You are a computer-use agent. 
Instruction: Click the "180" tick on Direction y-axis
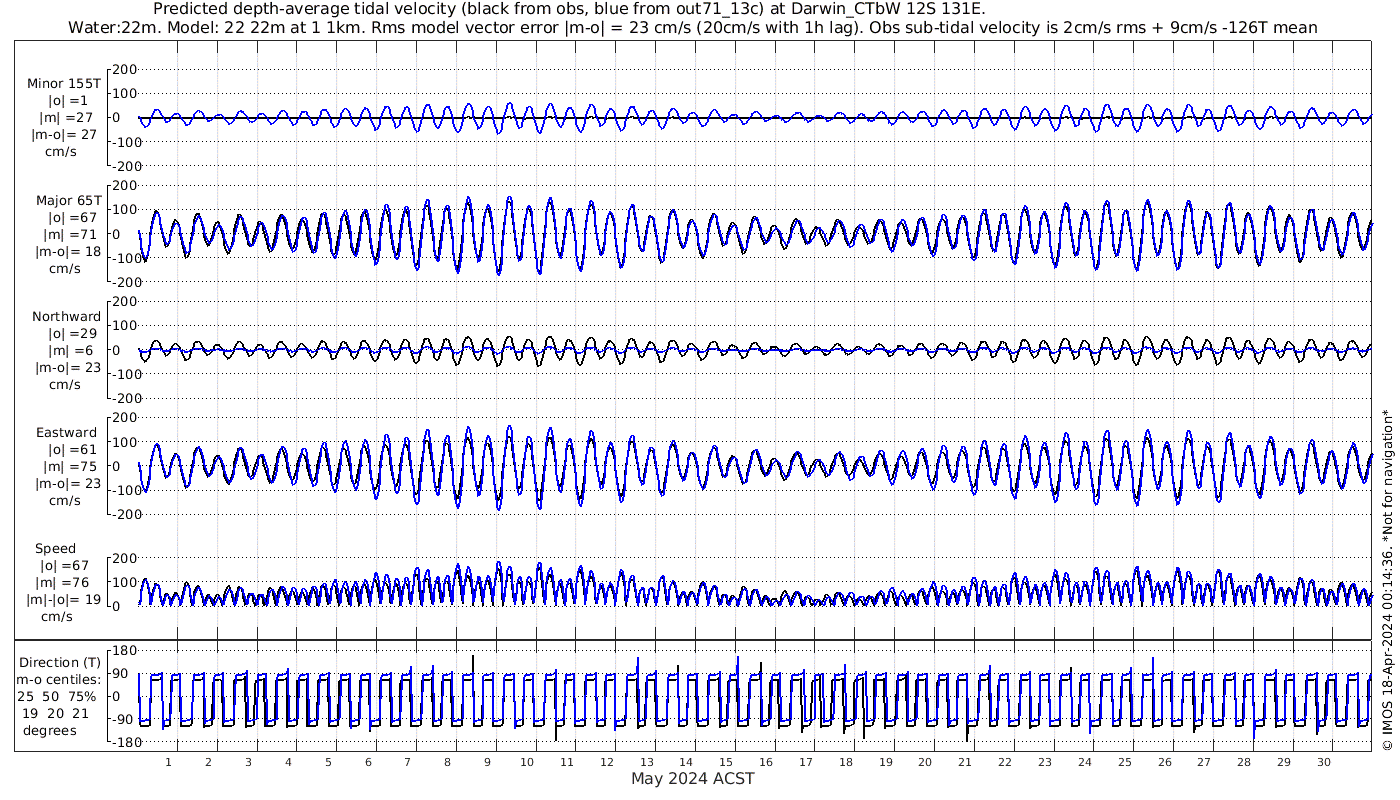[x=123, y=650]
